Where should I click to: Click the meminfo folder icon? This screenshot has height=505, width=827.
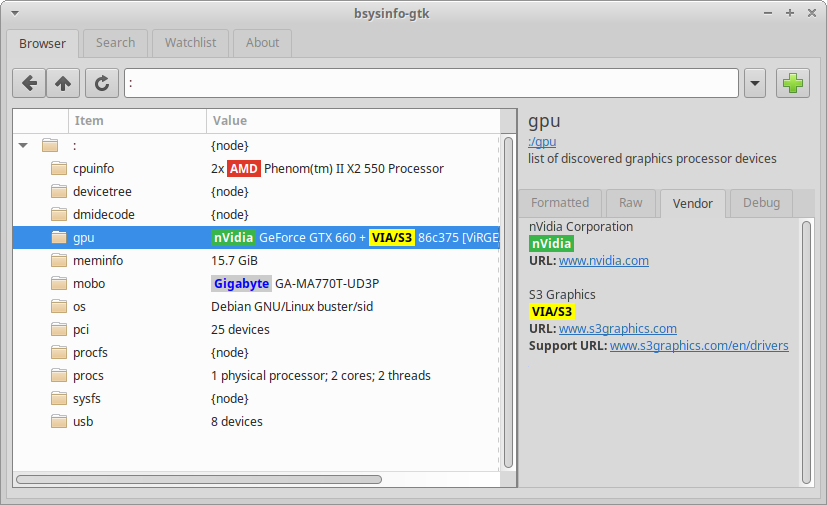tap(59, 260)
